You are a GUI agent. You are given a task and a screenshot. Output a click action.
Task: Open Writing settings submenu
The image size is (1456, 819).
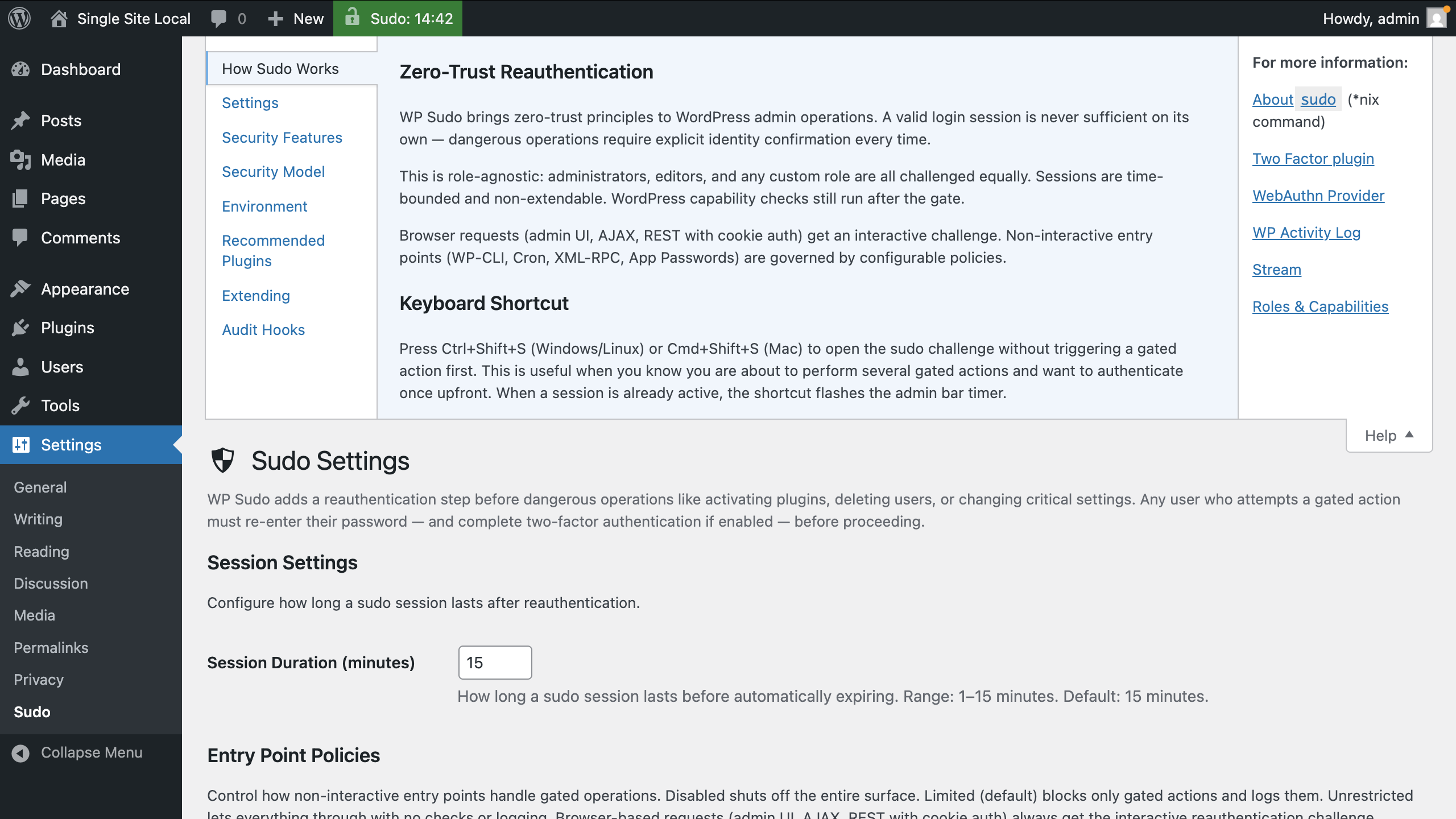click(x=38, y=519)
